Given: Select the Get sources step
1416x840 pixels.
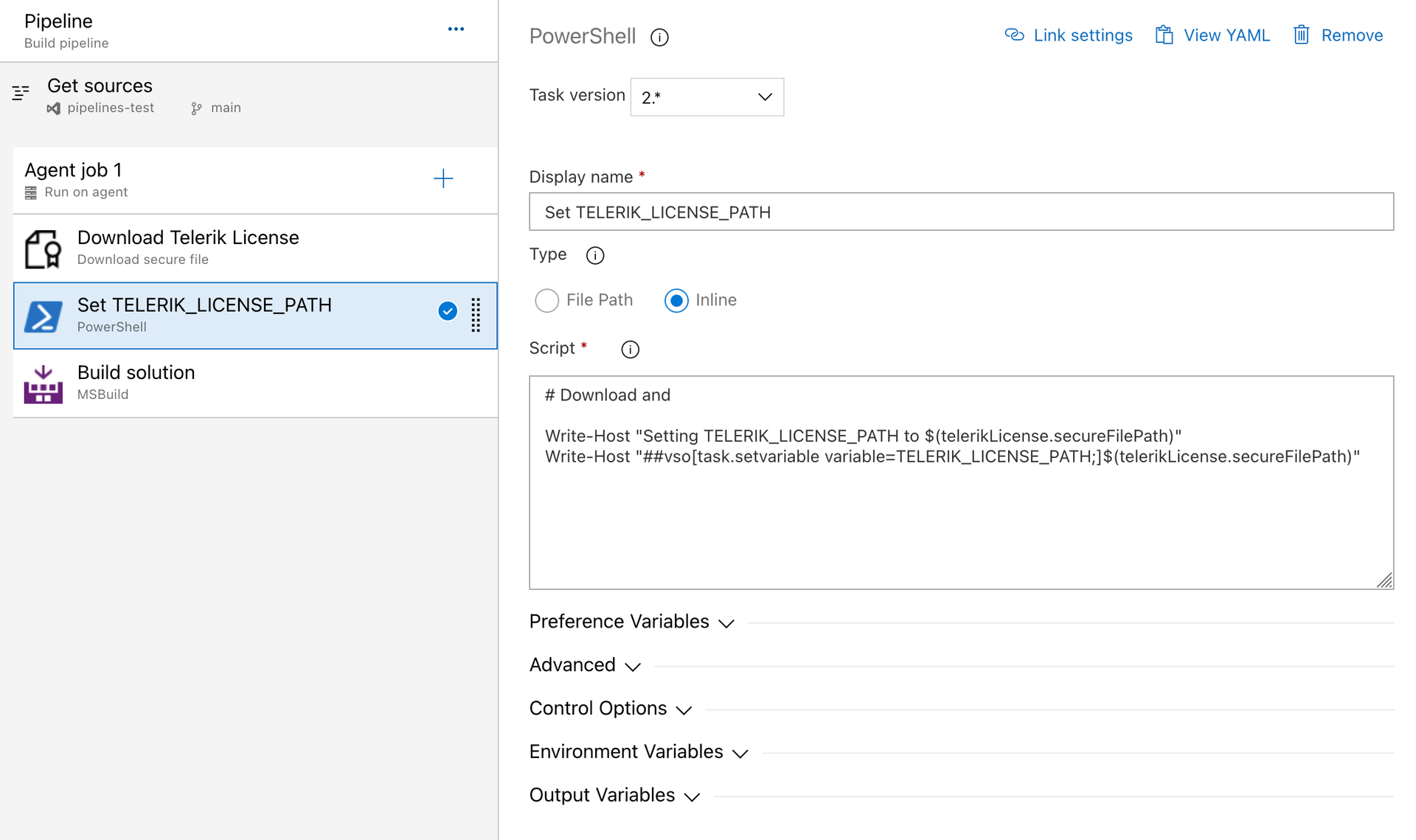Looking at the screenshot, I should pos(100,86).
